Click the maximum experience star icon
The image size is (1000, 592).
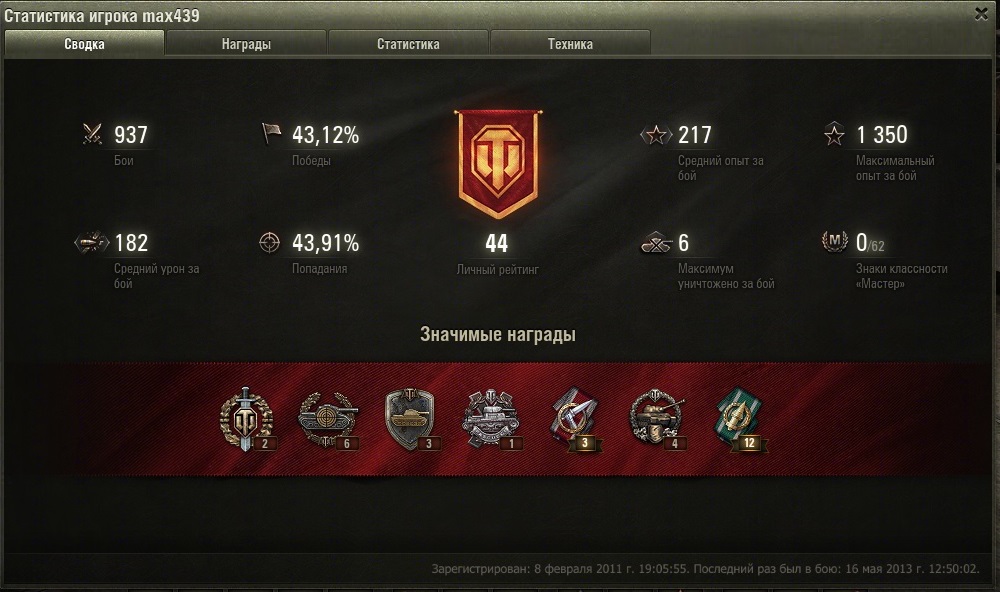834,134
